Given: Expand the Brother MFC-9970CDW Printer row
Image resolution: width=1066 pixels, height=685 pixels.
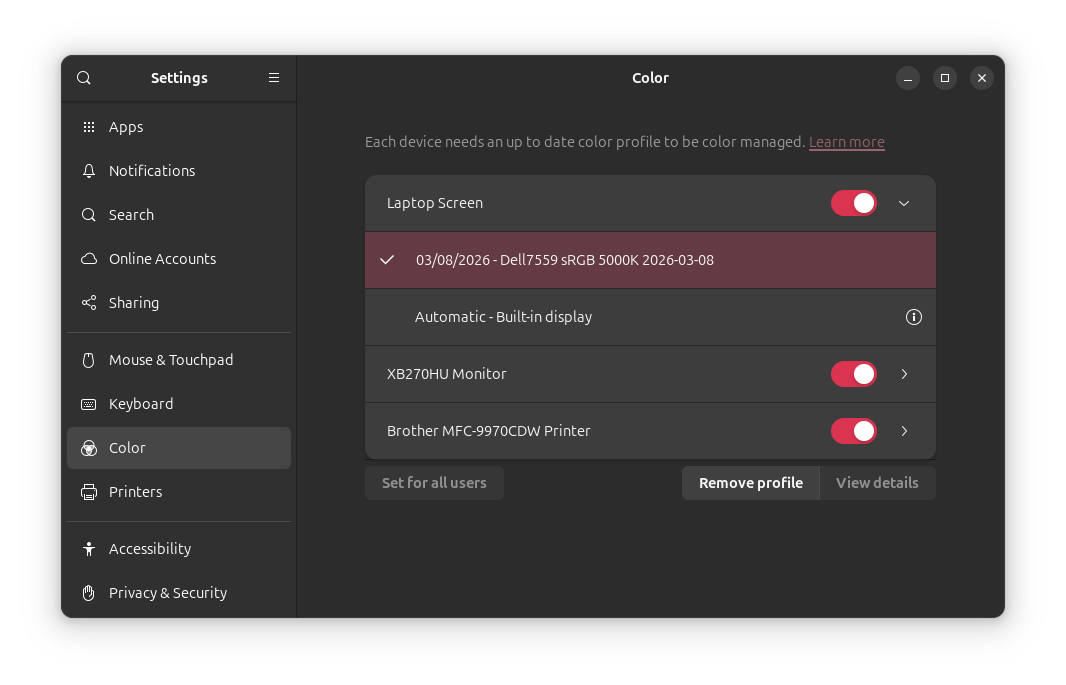Looking at the screenshot, I should pos(904,431).
